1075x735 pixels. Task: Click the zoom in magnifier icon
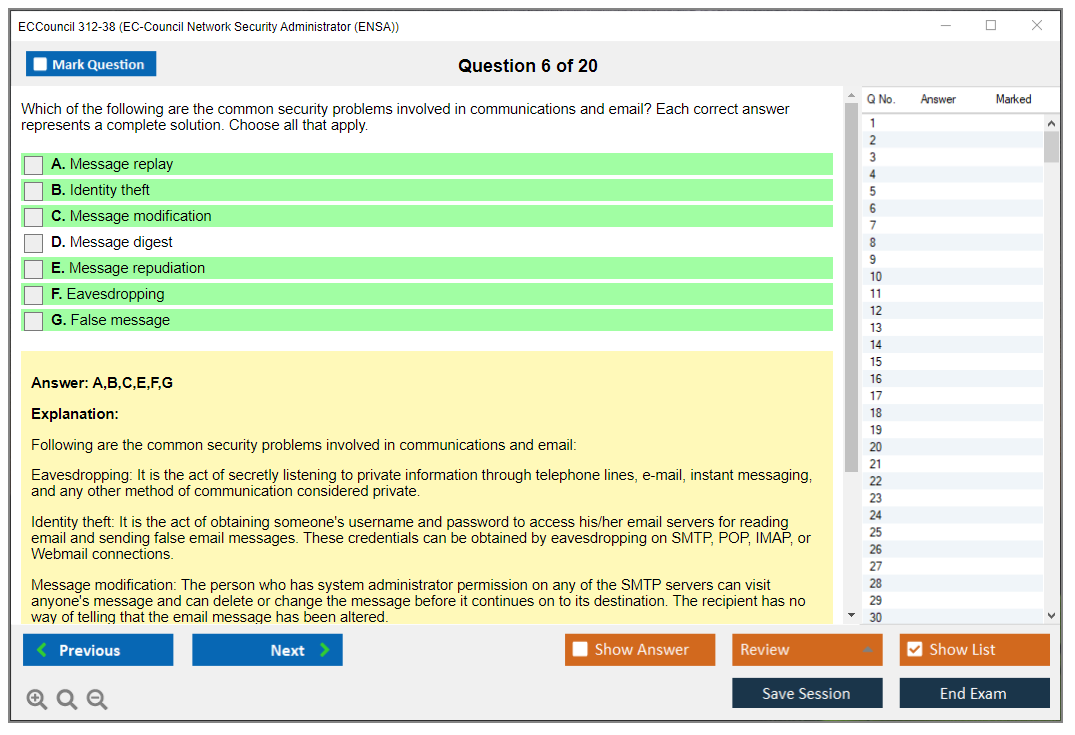[37, 700]
